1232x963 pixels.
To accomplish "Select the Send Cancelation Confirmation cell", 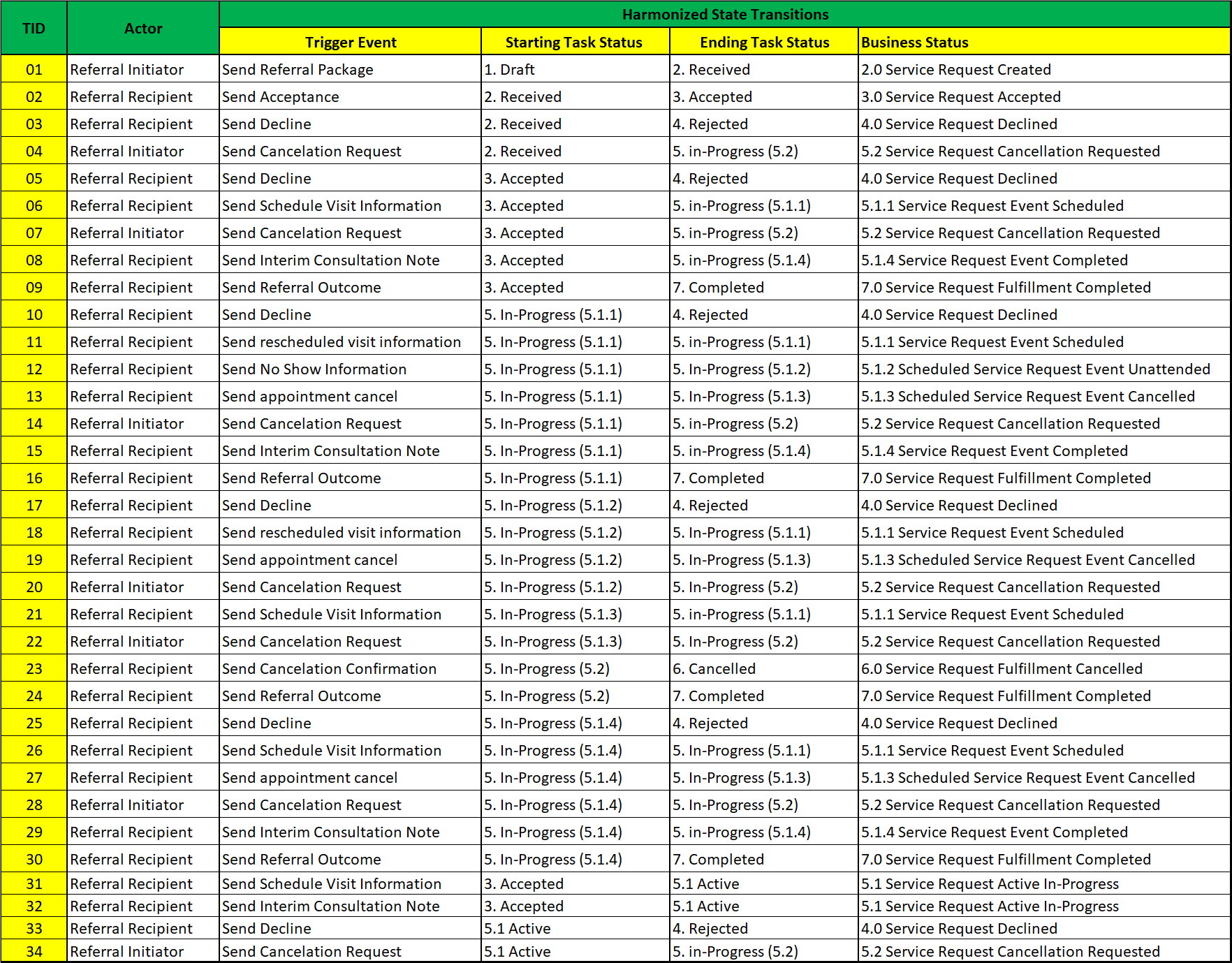I will point(329,669).
